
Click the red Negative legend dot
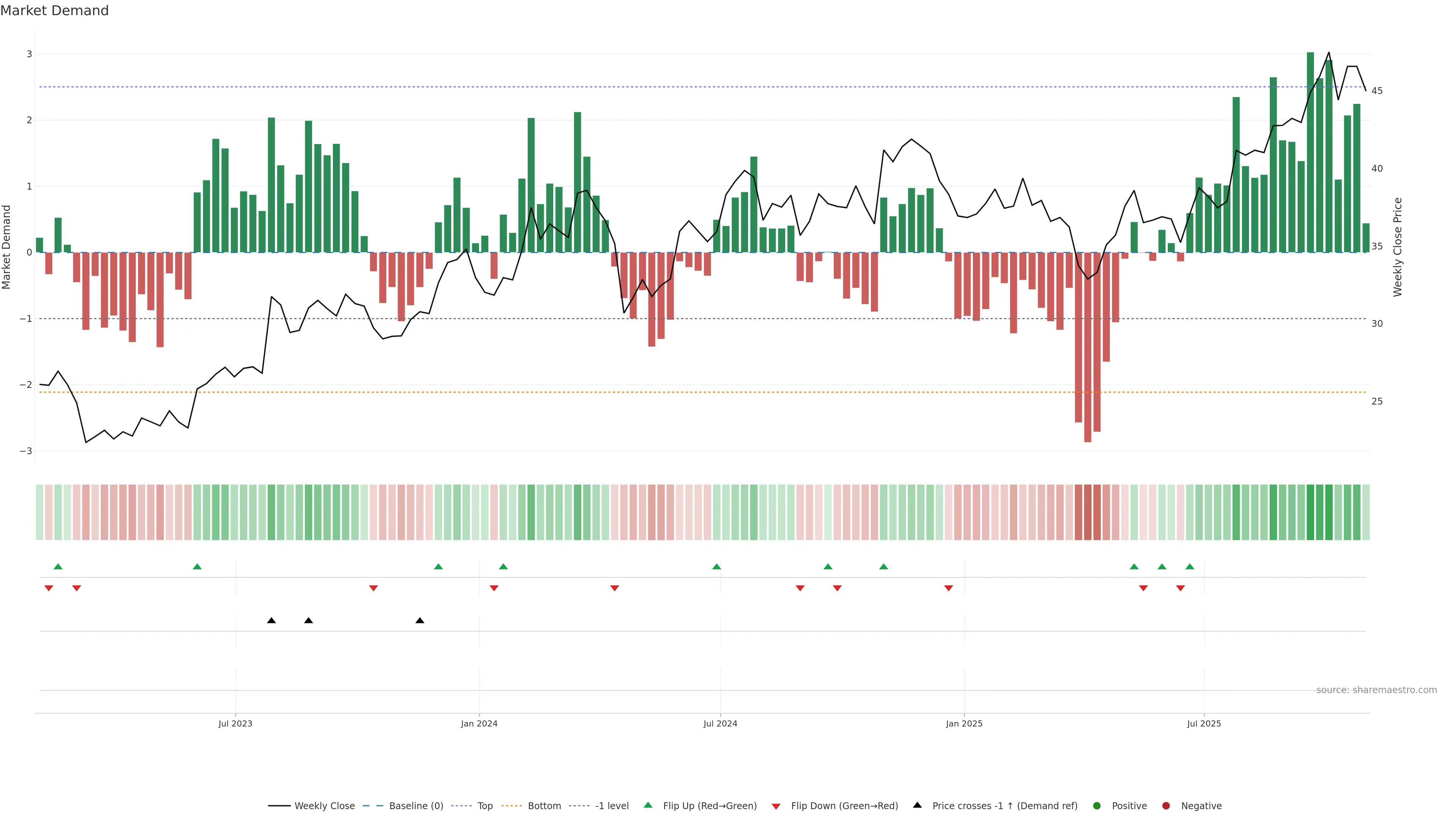pyautogui.click(x=1166, y=806)
